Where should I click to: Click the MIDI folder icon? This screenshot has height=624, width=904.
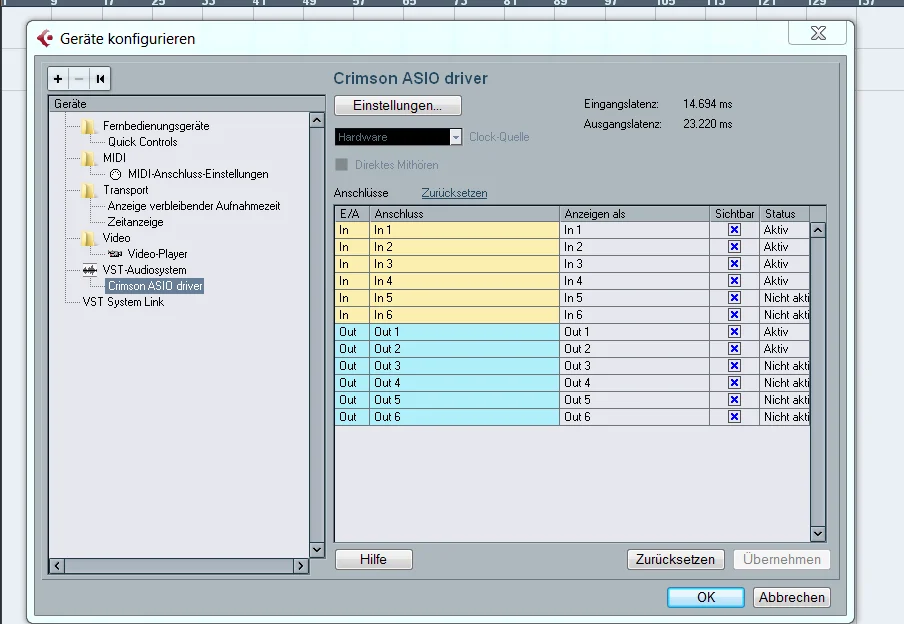90,158
